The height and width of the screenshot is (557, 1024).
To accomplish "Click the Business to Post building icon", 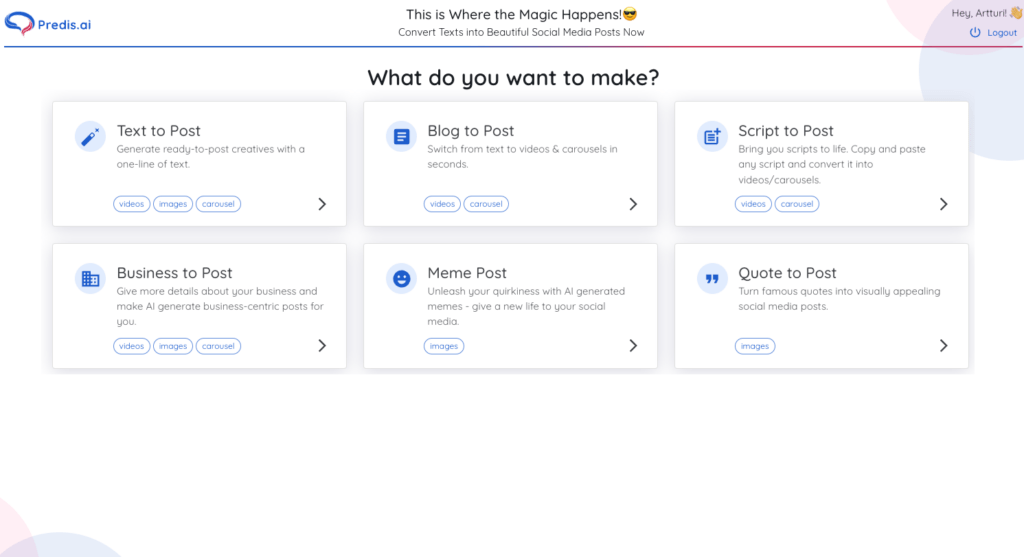I will [x=90, y=279].
